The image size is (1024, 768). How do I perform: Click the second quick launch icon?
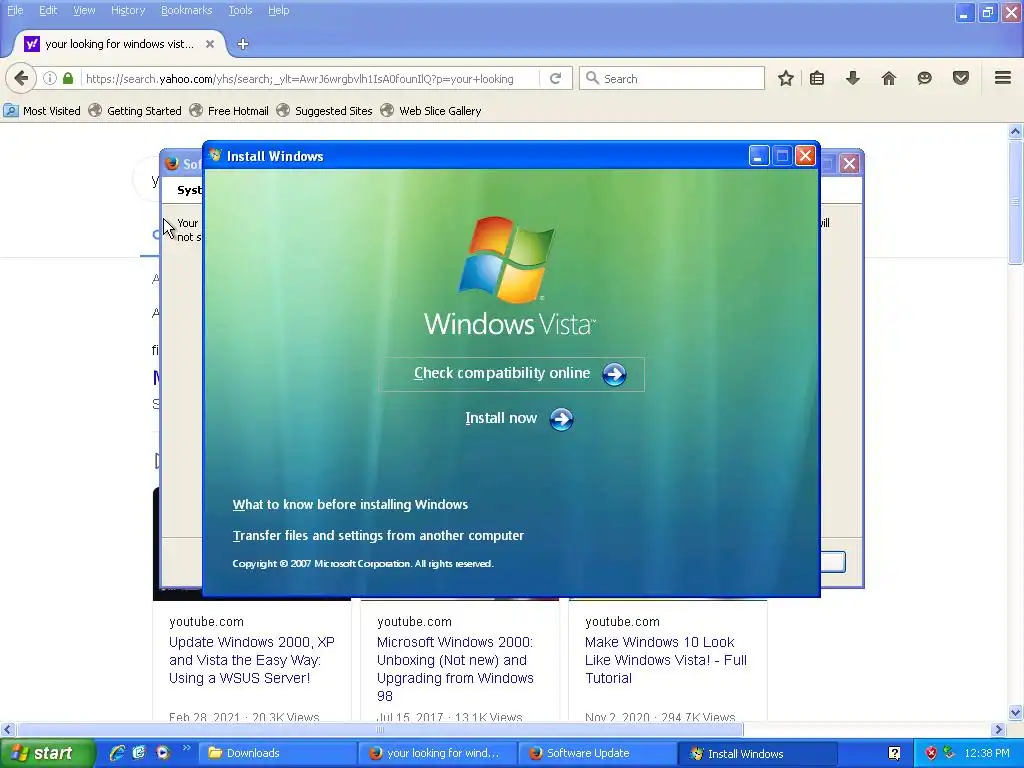tap(139, 753)
